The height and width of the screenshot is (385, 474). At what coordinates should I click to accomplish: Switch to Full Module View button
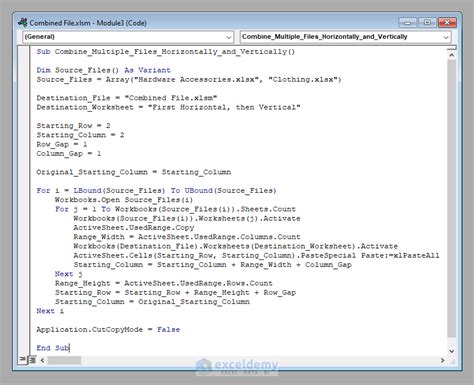[32, 360]
